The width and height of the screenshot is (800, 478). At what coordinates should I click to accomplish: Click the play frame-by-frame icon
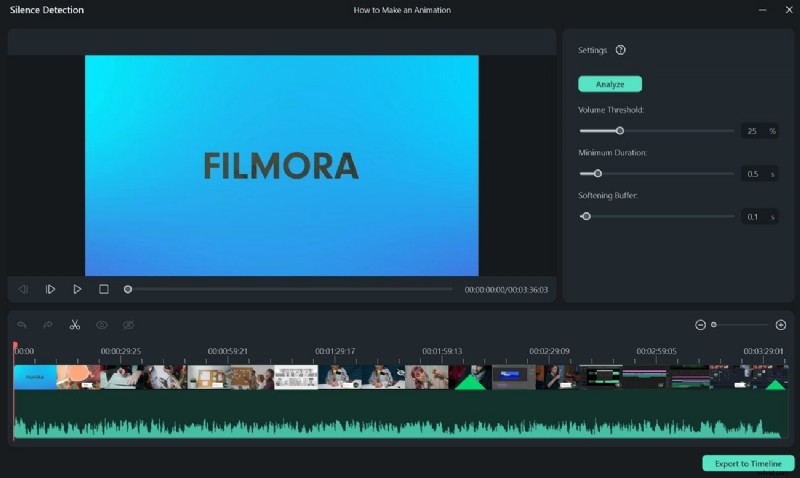50,289
